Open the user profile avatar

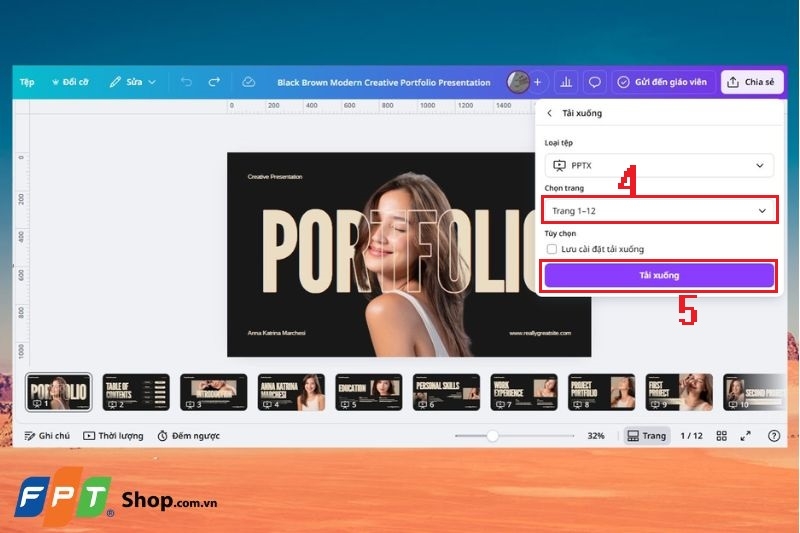tap(518, 82)
